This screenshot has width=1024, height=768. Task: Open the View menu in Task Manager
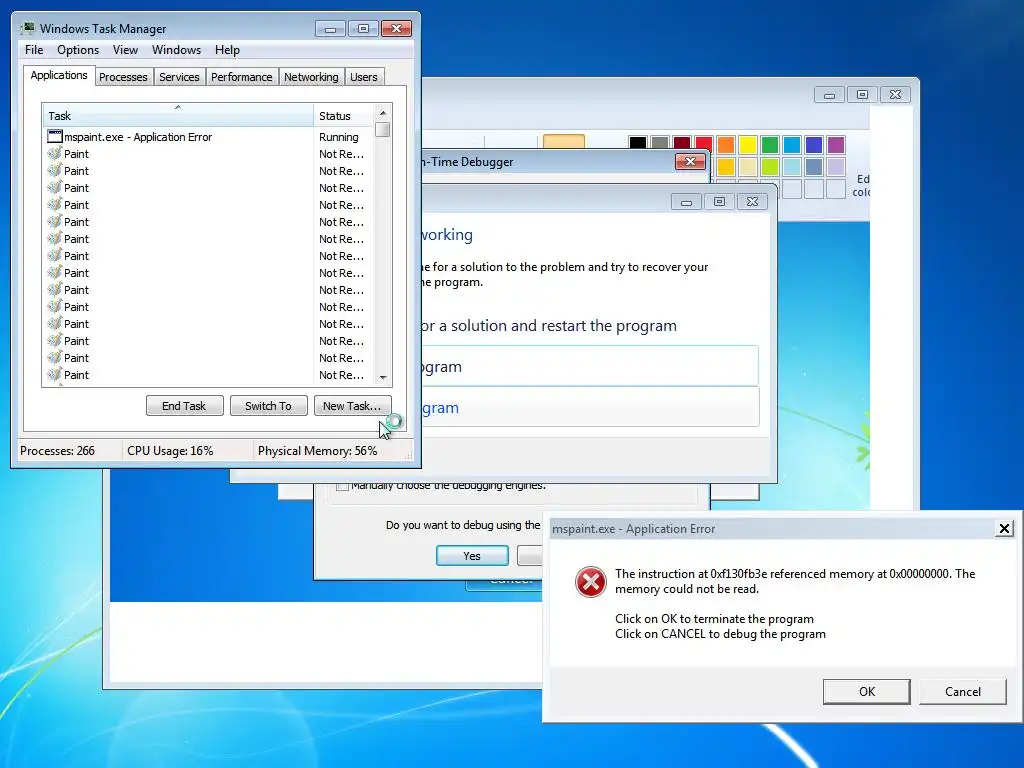(x=125, y=50)
